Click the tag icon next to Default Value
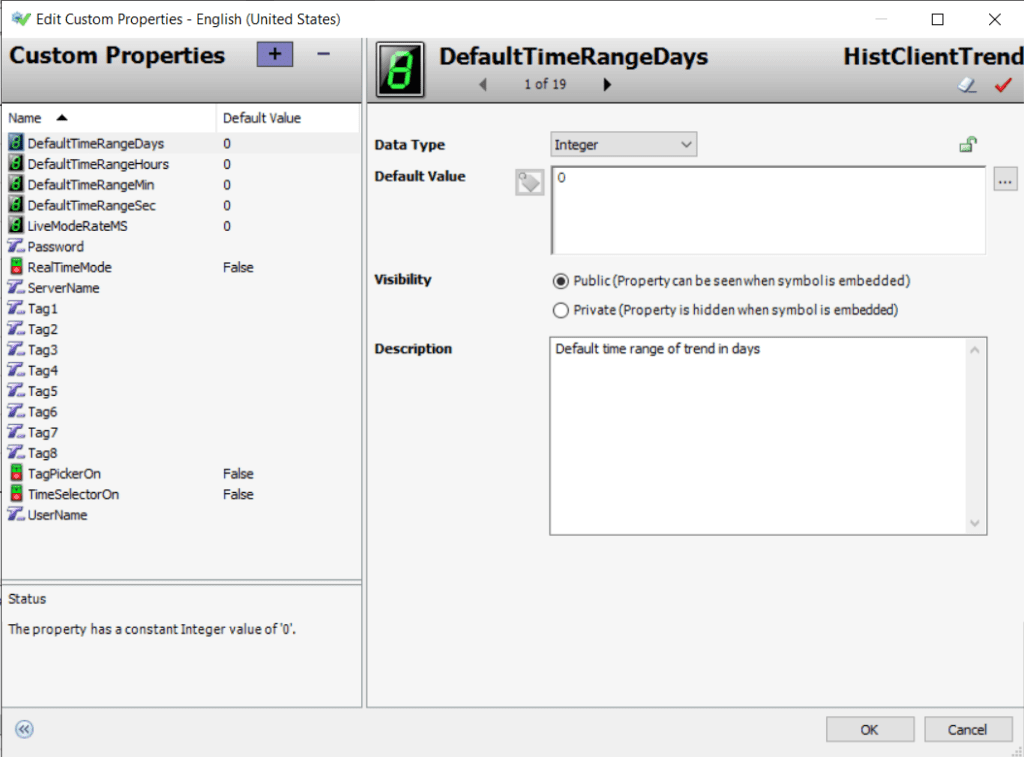 point(529,182)
